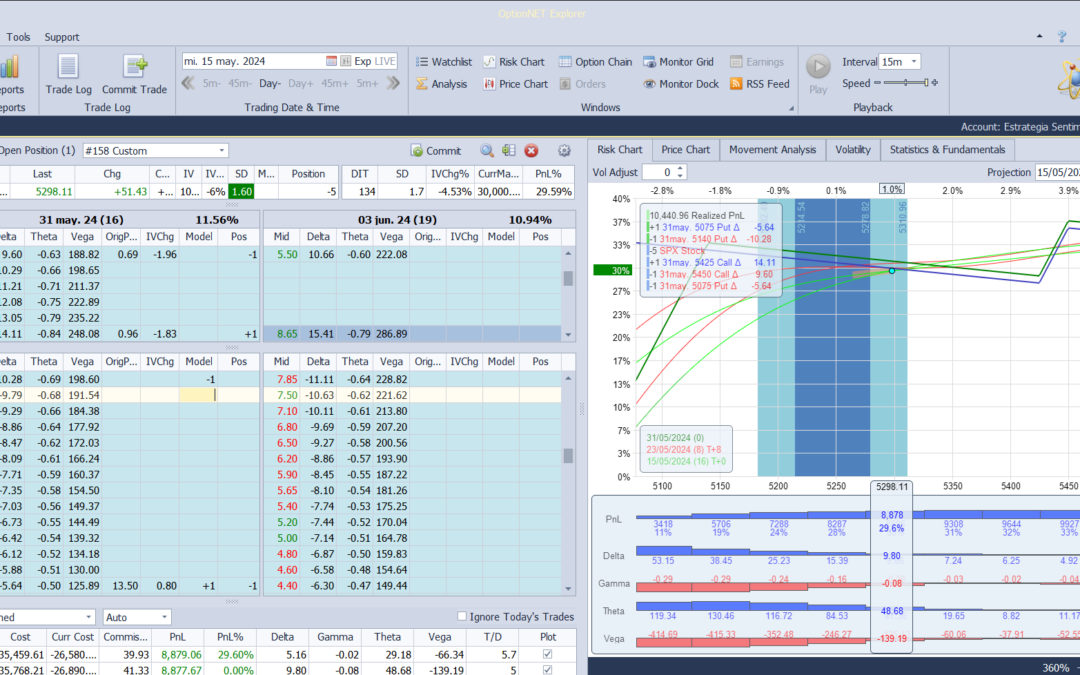The image size is (1080, 675).
Task: Uncheck the Plot checkbox in first row
Action: point(545,655)
